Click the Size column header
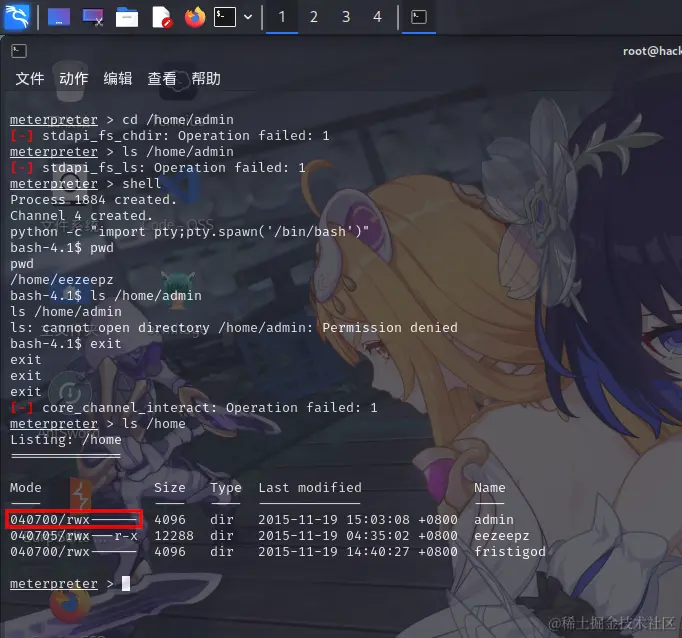This screenshot has width=682, height=638. click(x=170, y=488)
